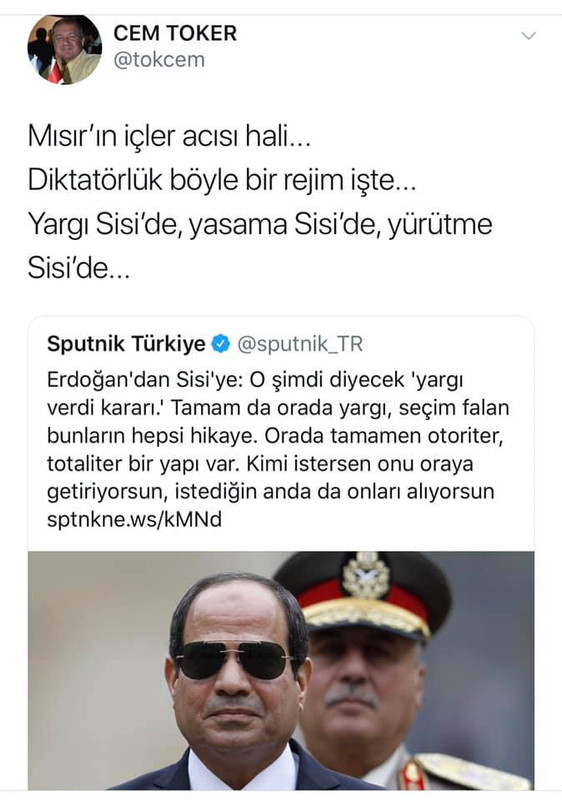Open the @tokcem handle
The height and width of the screenshot is (800, 562).
click(x=159, y=60)
